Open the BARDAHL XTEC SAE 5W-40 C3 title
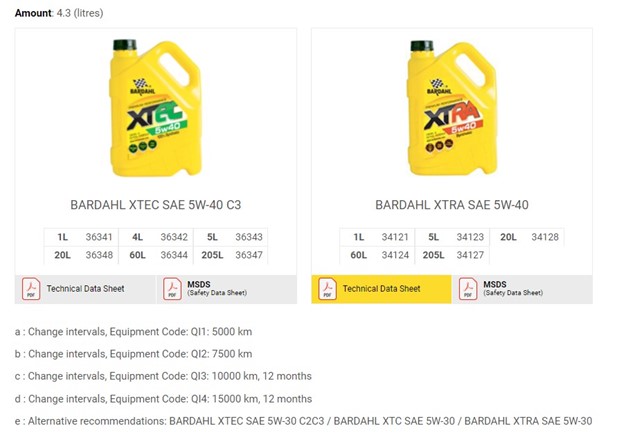The height and width of the screenshot is (444, 642). coord(155,205)
